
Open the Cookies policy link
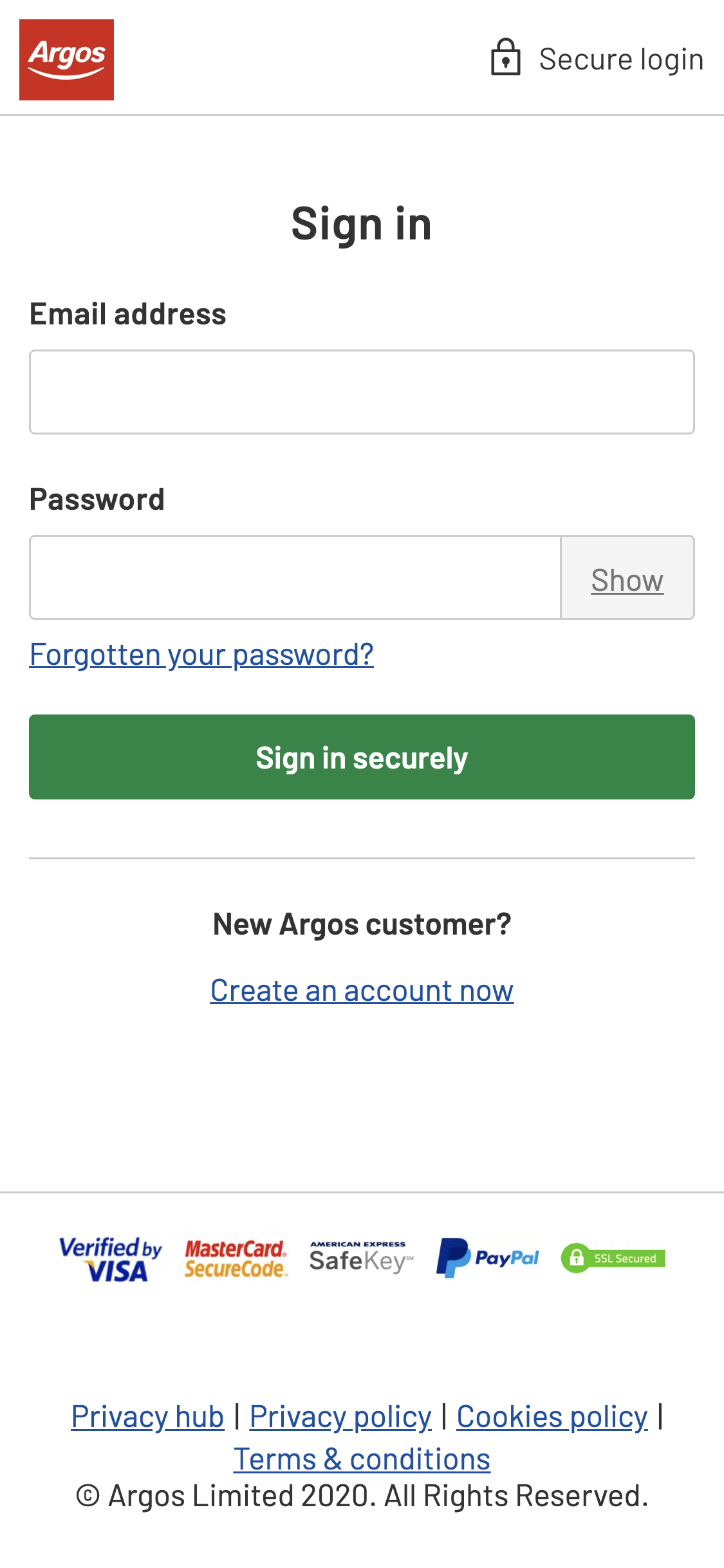pyautogui.click(x=551, y=1415)
